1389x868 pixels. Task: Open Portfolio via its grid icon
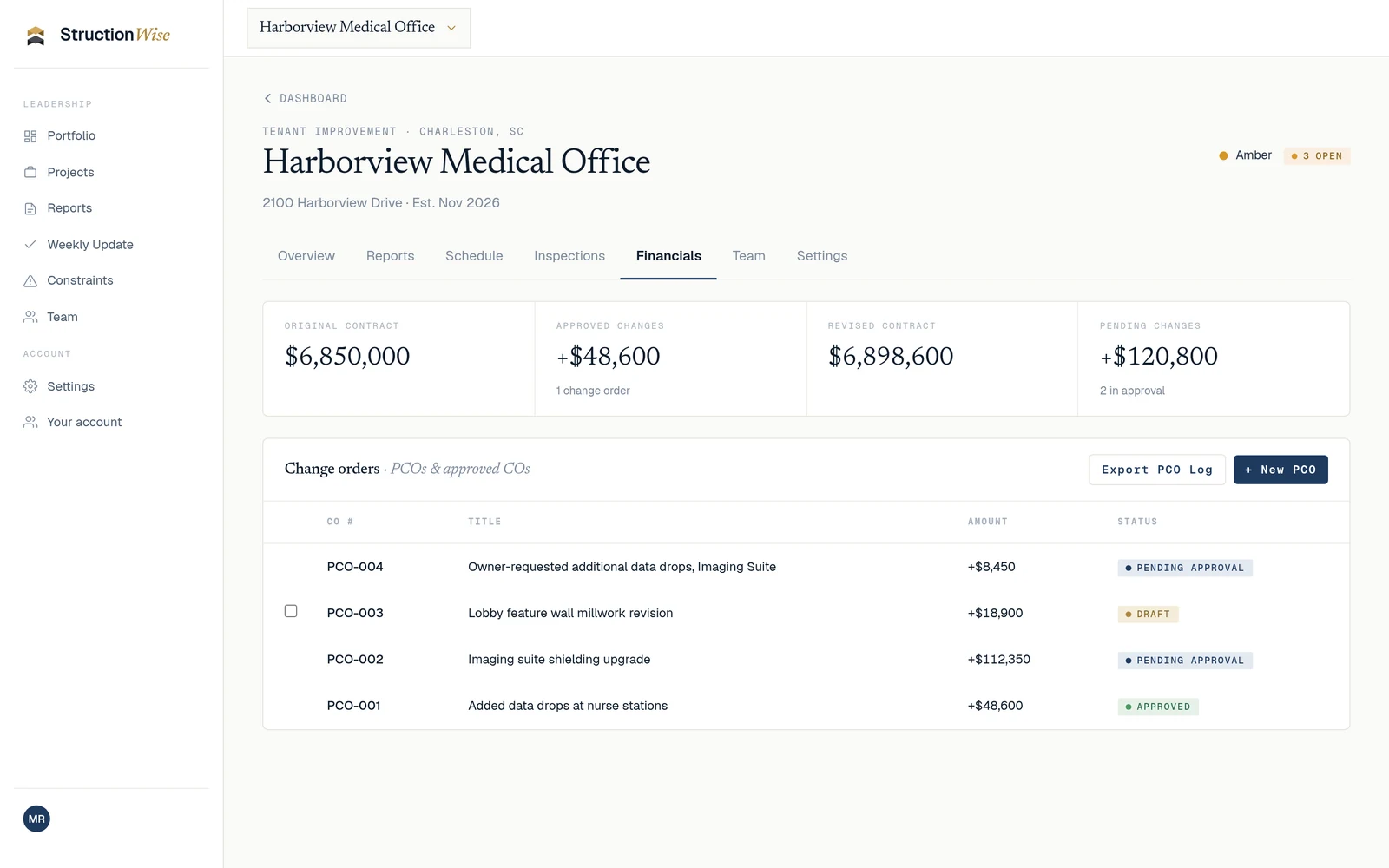30,136
